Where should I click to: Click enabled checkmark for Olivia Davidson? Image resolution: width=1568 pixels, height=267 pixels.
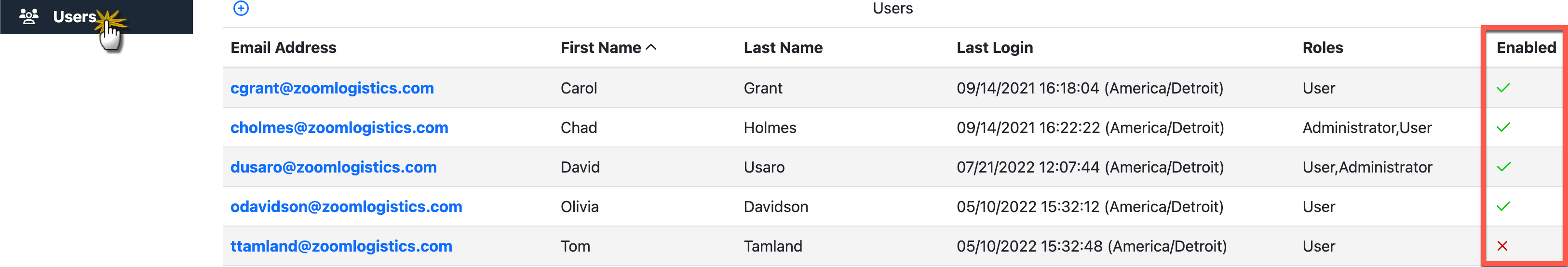[1503, 207]
